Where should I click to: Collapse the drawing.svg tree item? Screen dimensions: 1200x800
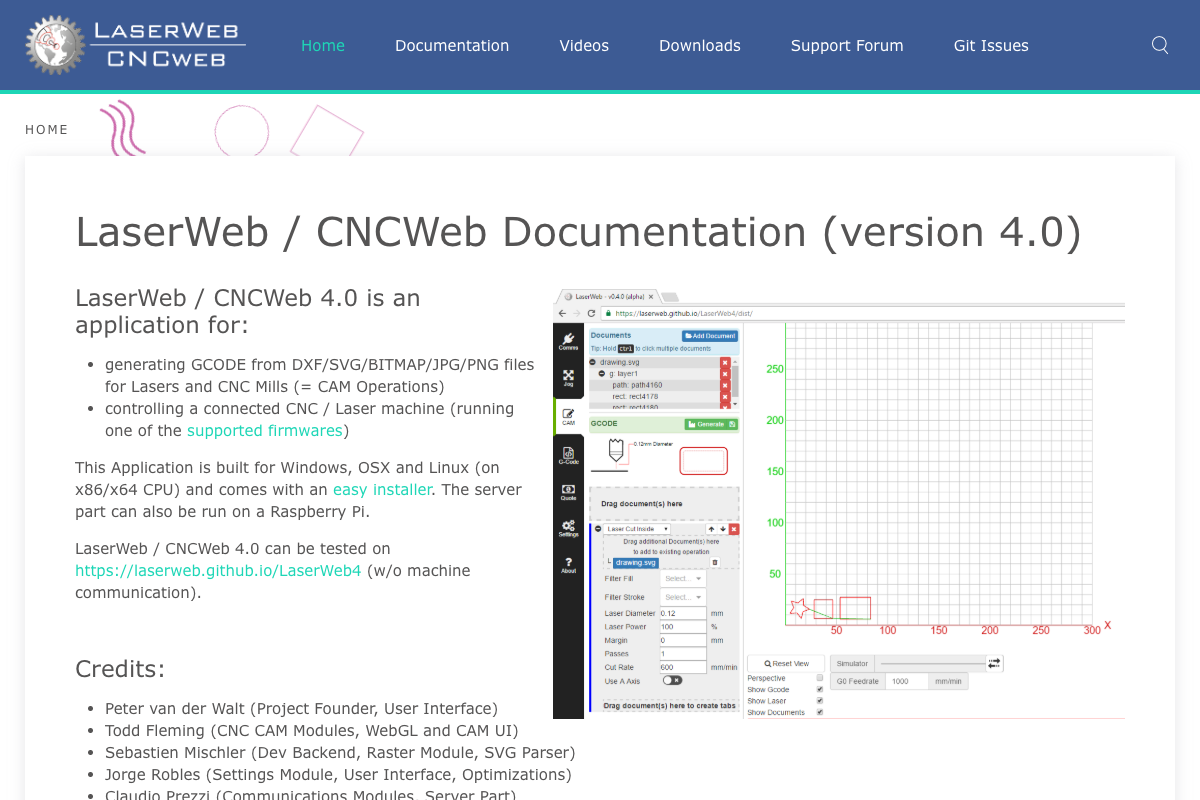(x=593, y=362)
